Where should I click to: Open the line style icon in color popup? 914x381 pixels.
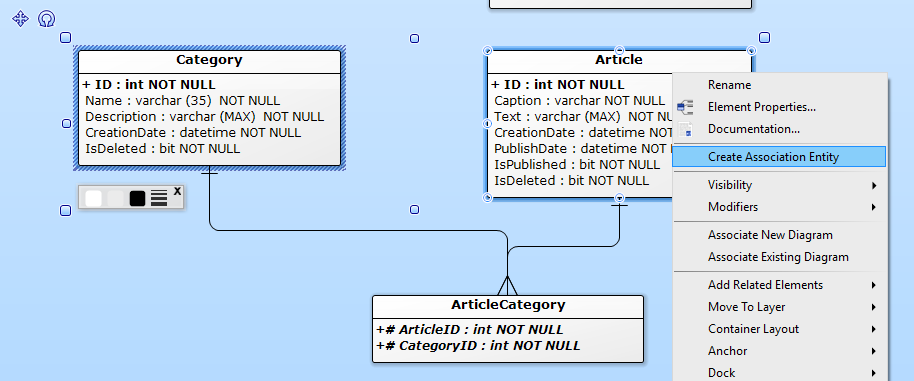[159, 198]
